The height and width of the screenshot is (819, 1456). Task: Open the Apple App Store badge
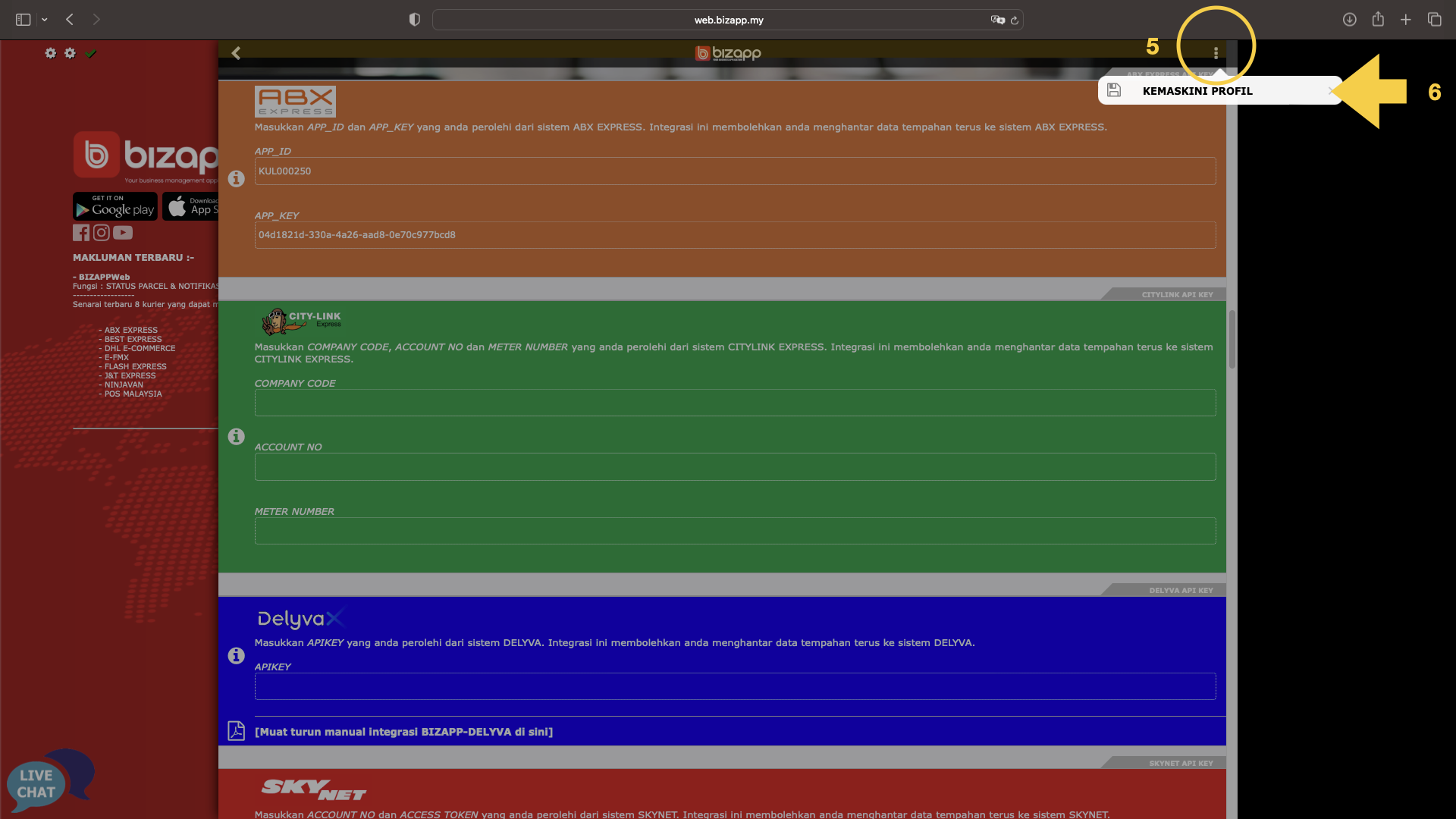pos(190,206)
